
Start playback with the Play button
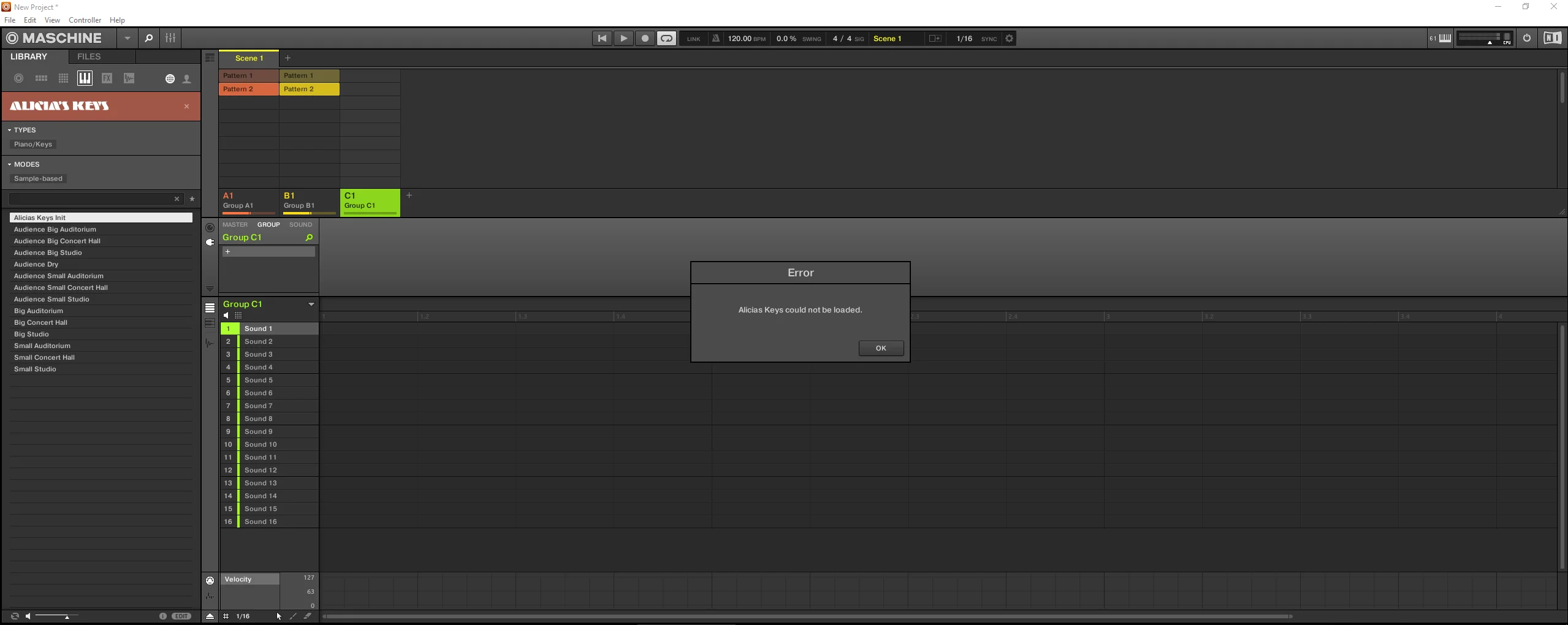point(623,38)
